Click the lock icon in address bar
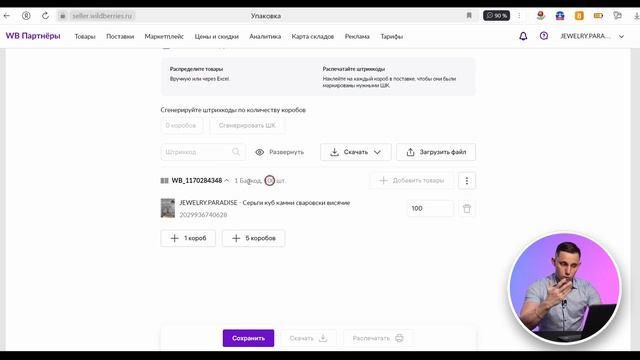The height and width of the screenshot is (360, 640). 62,16
